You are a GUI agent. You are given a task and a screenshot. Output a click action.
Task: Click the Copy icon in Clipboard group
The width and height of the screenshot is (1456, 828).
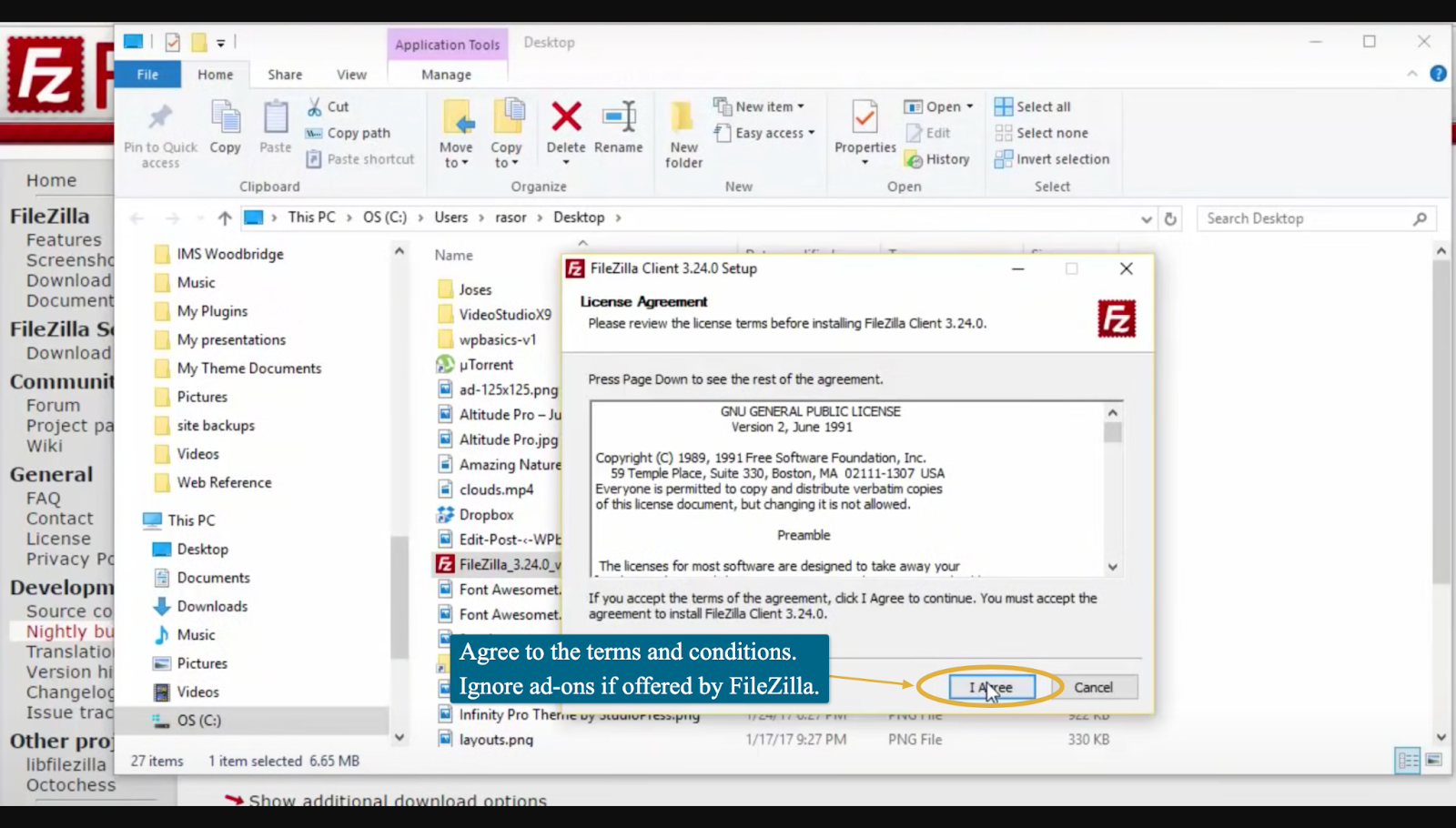click(225, 117)
